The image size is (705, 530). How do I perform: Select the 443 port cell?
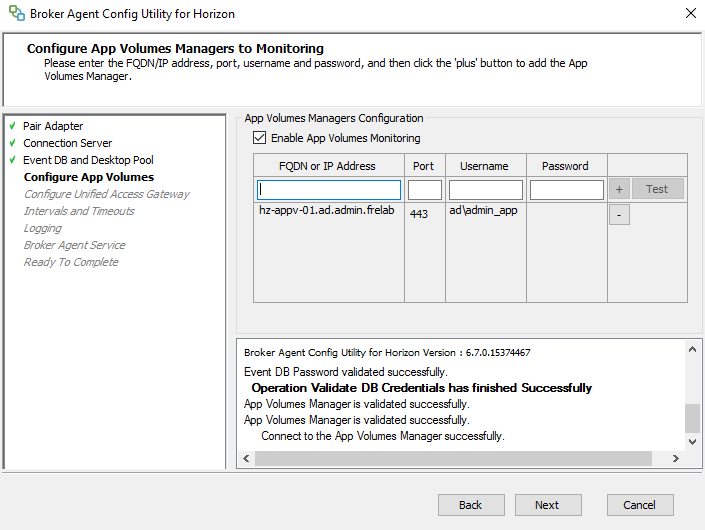click(x=419, y=214)
